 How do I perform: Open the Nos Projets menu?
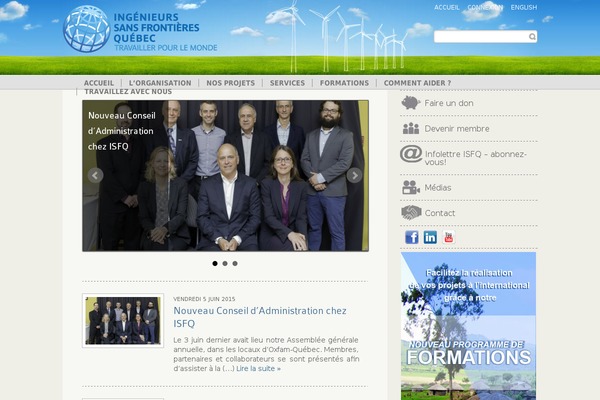tap(230, 83)
